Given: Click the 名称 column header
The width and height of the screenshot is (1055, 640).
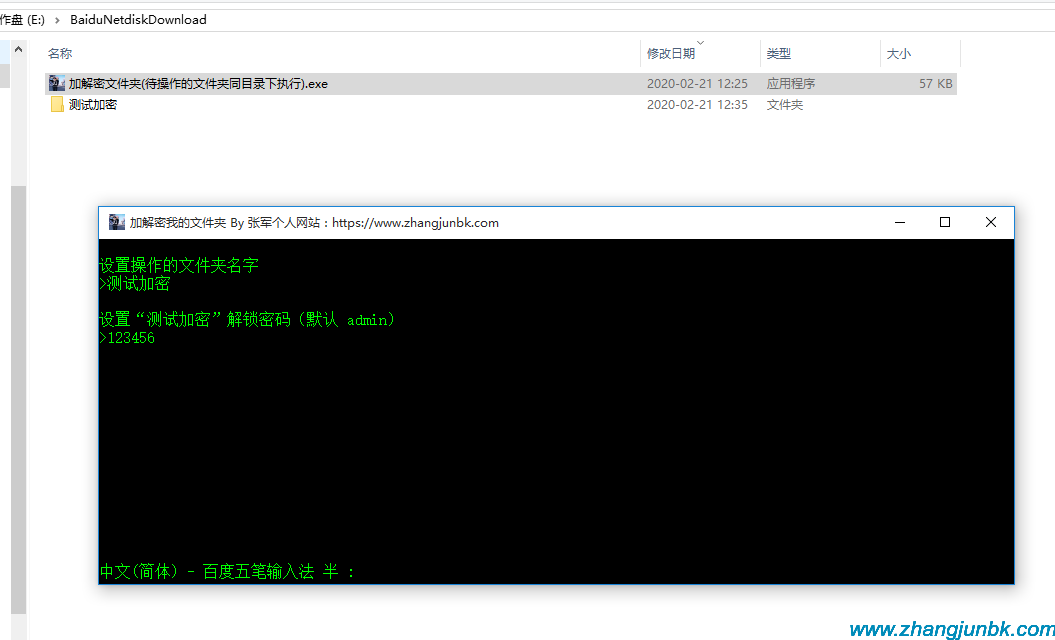Looking at the screenshot, I should pos(61,54).
